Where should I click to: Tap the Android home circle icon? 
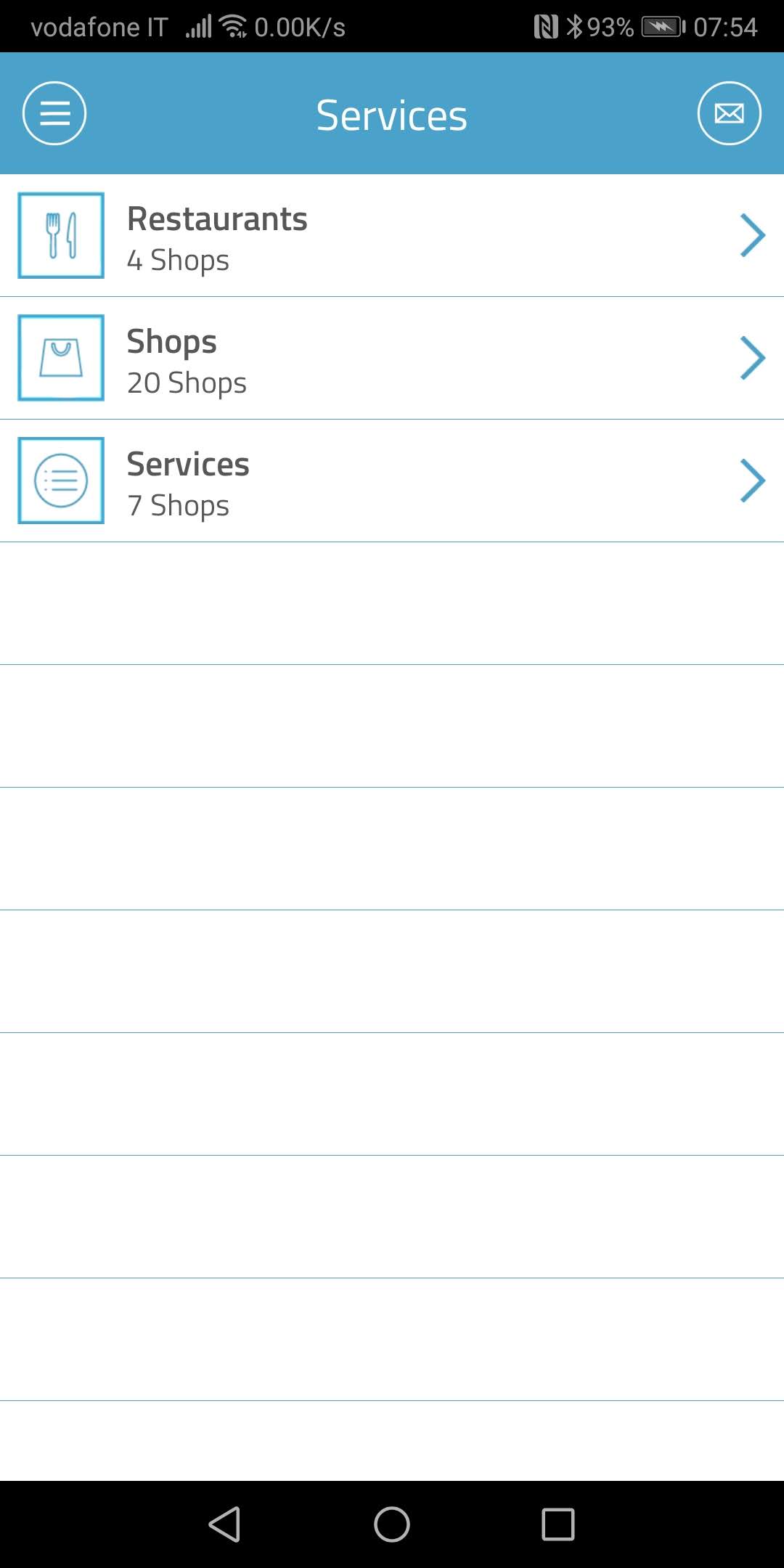(x=392, y=1524)
